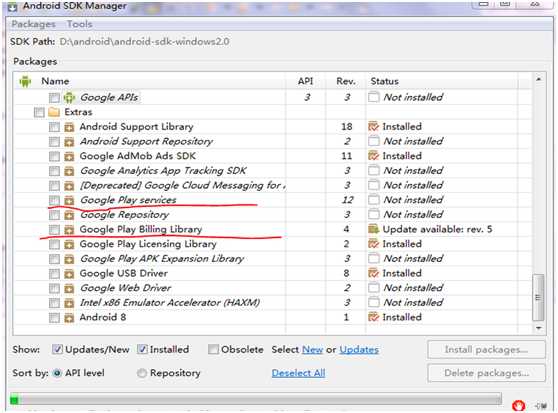558x413 pixels.
Task: Open the Tools menu
Action: point(80,24)
